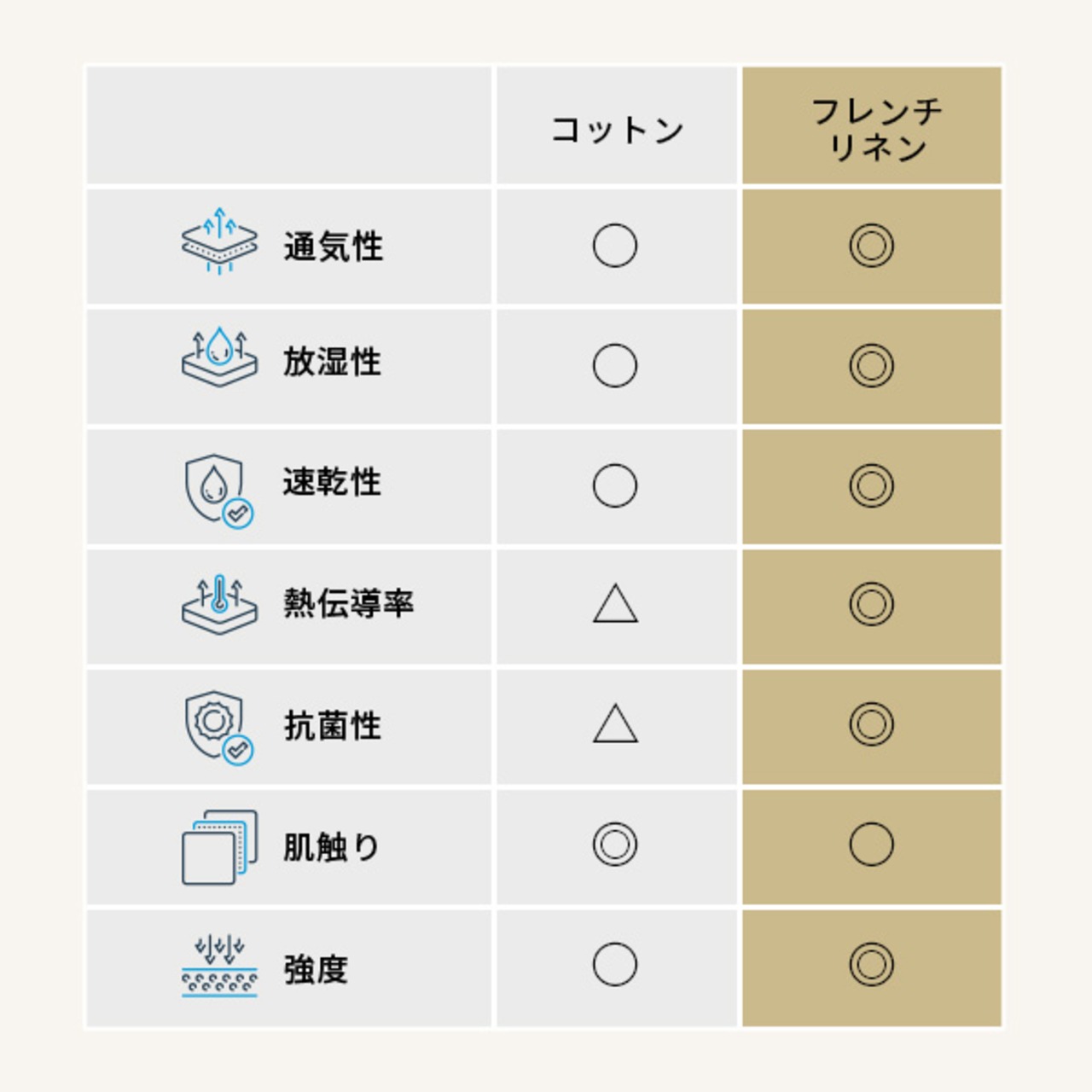Click the 強度 row label text
The height and width of the screenshot is (1092, 1092).
pyautogui.click(x=316, y=970)
